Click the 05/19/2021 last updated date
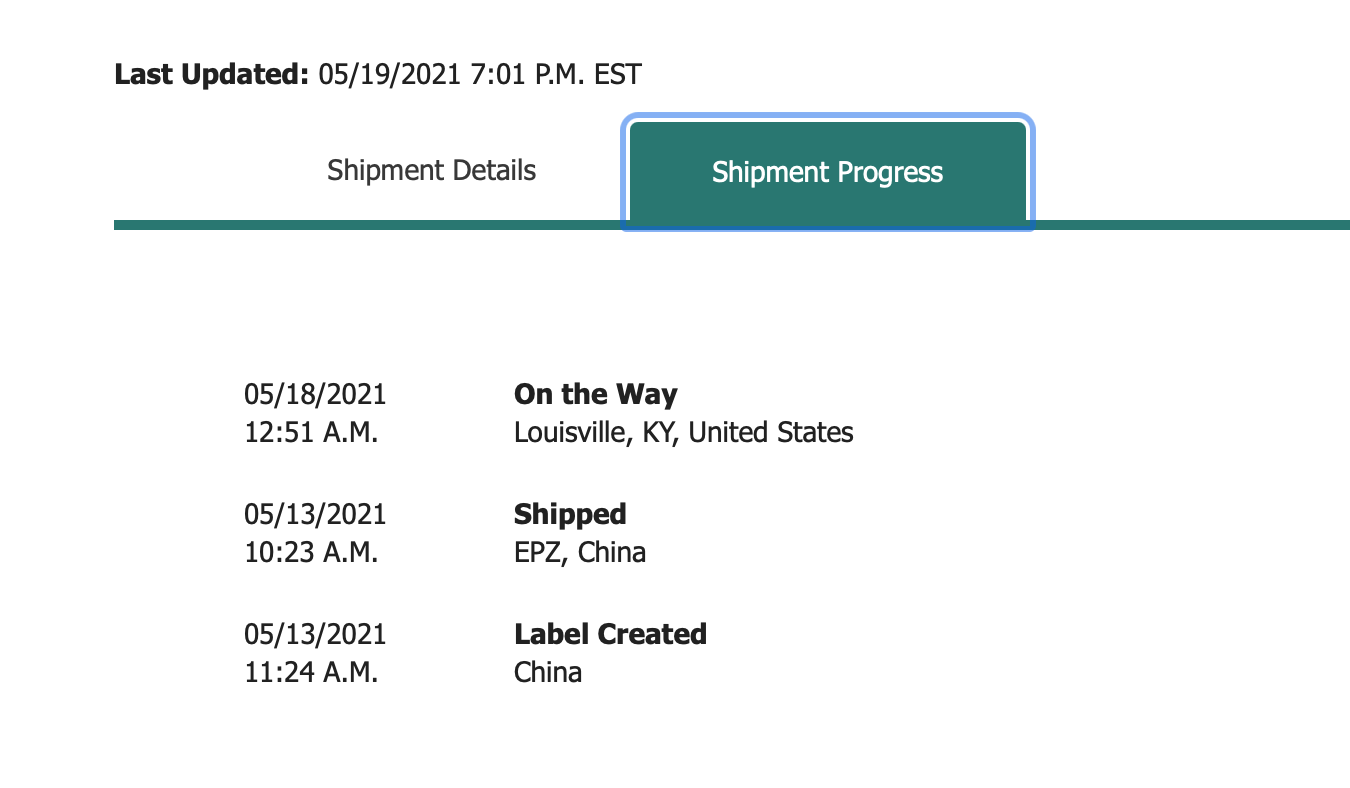The image size is (1350, 788). (390, 74)
